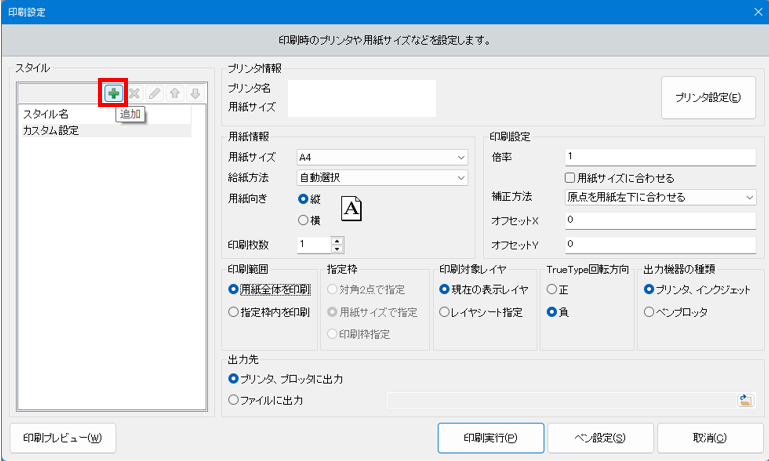The image size is (769, 461).
Task: Click the 印刷実行(P) button
Action: point(491,438)
